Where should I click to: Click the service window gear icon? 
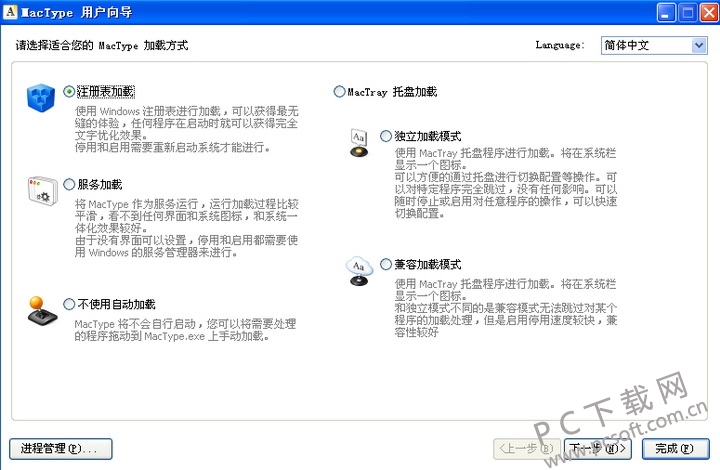[x=42, y=190]
